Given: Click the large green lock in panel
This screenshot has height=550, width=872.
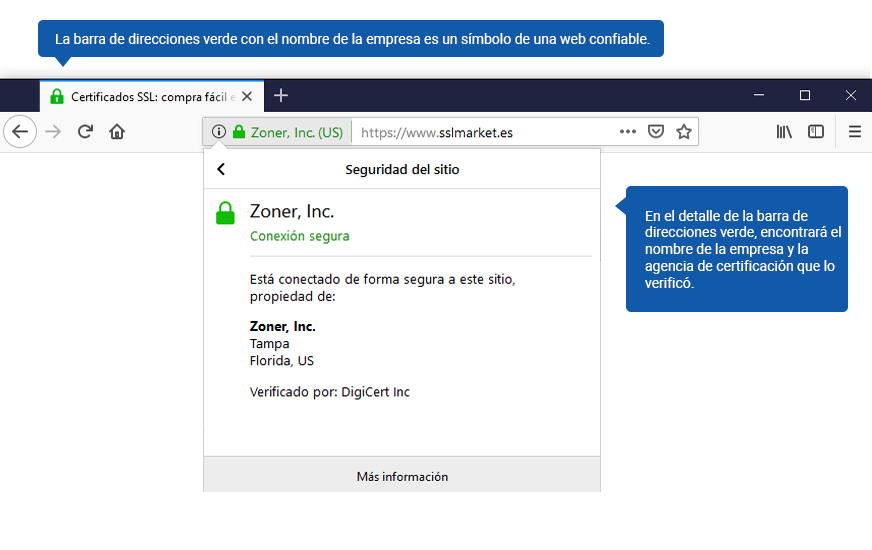Looking at the screenshot, I should [x=225, y=213].
